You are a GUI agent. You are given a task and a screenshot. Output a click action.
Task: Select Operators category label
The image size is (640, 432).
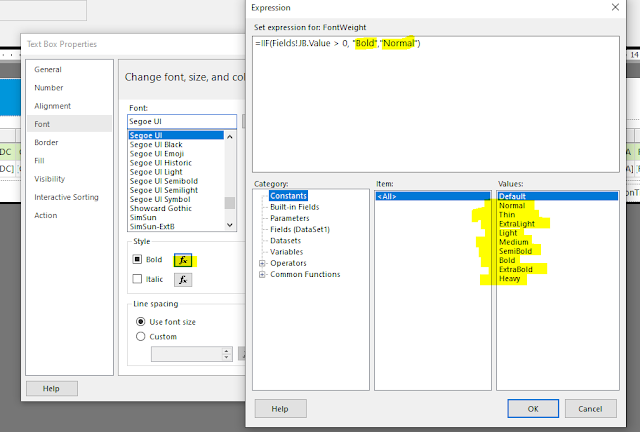(288, 263)
